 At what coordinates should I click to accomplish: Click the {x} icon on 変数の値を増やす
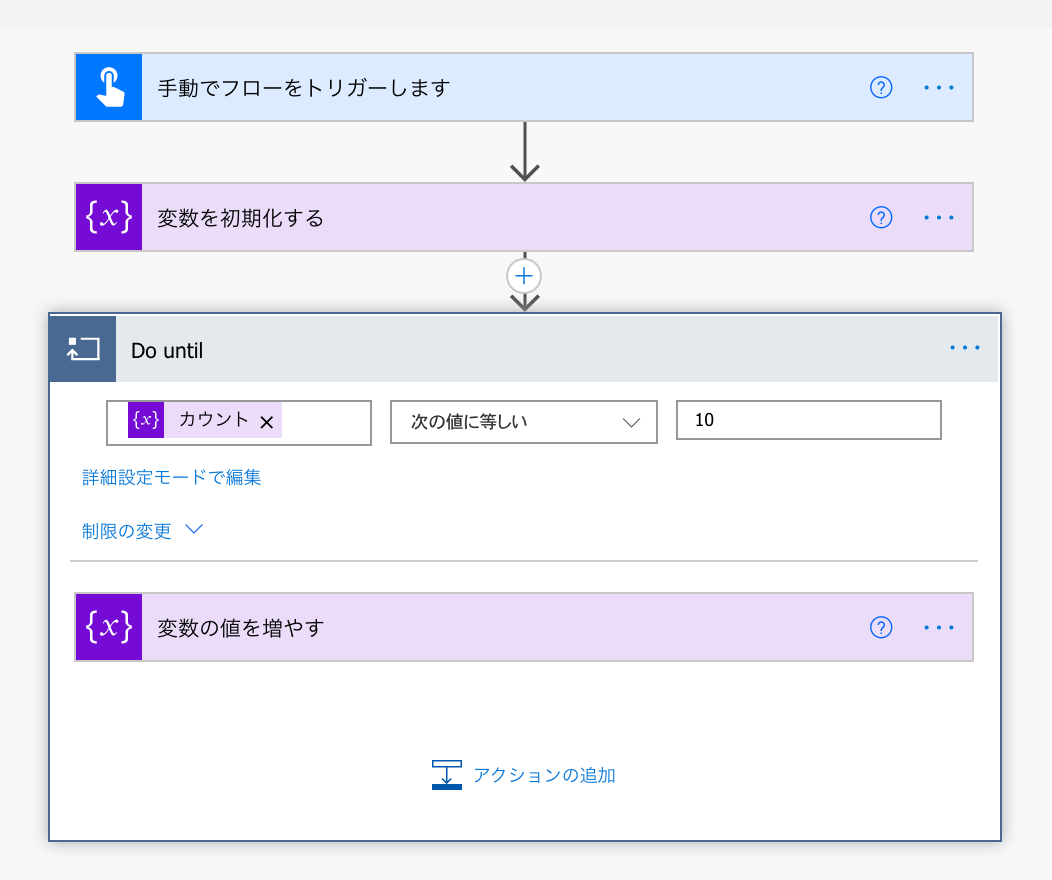[108, 627]
